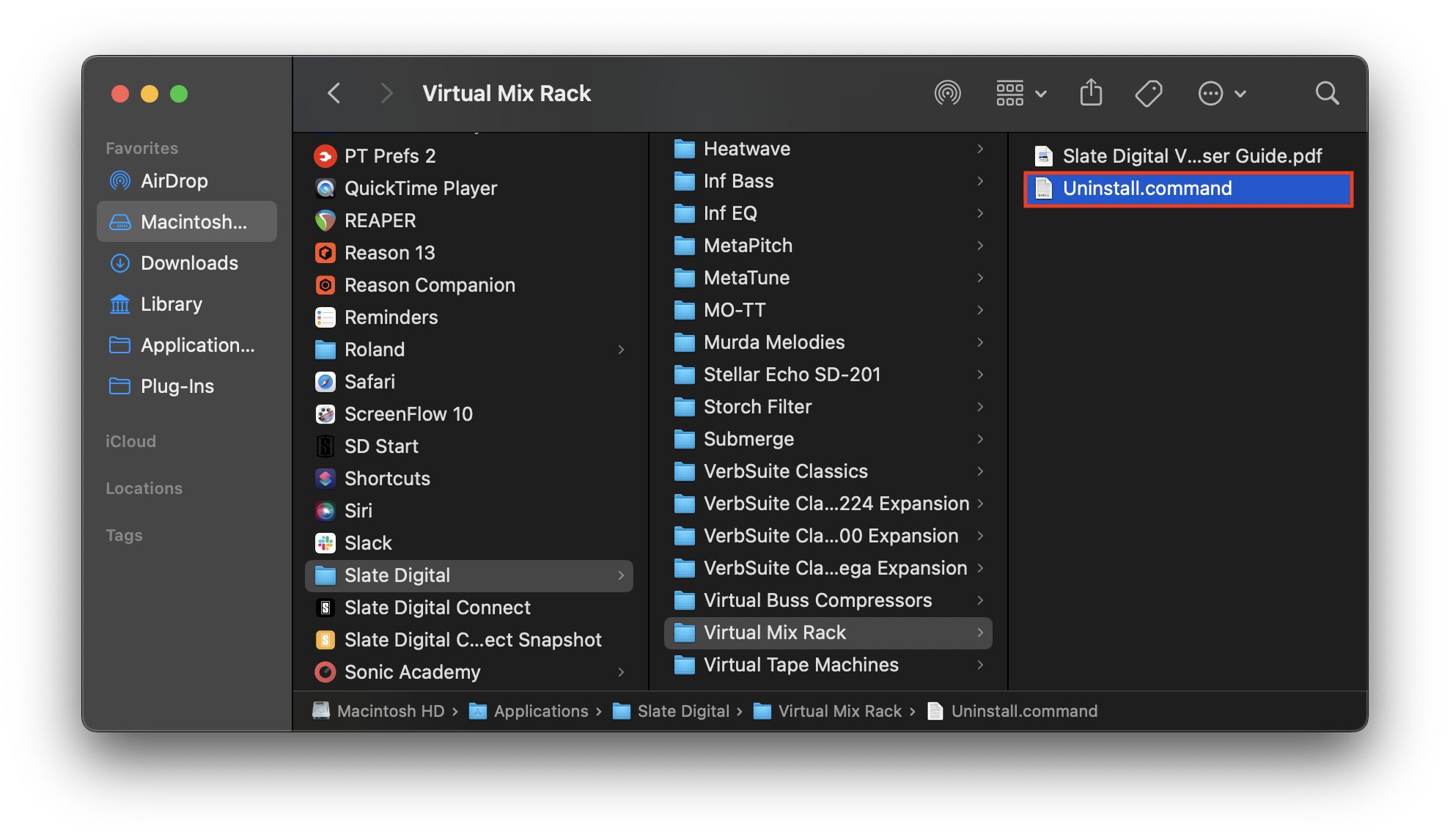Open the ellipsis action menu
Screen dimensions: 1450x840
[x=1221, y=94]
